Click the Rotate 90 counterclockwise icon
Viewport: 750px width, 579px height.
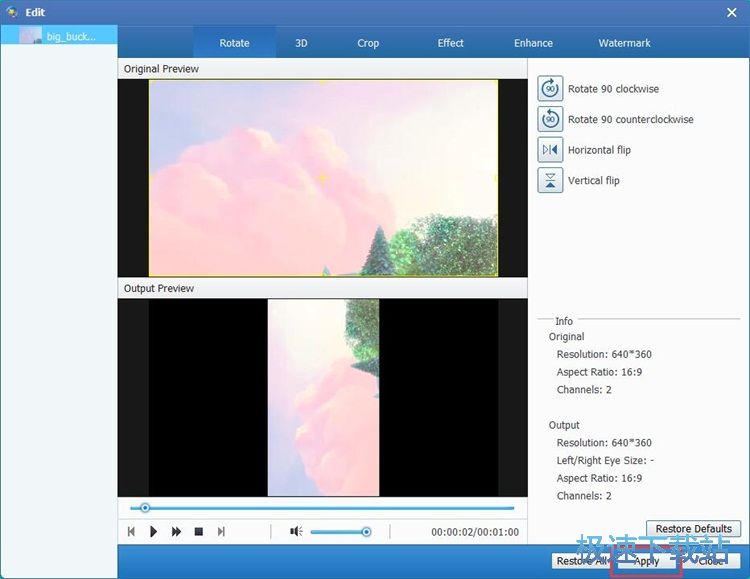coord(550,119)
